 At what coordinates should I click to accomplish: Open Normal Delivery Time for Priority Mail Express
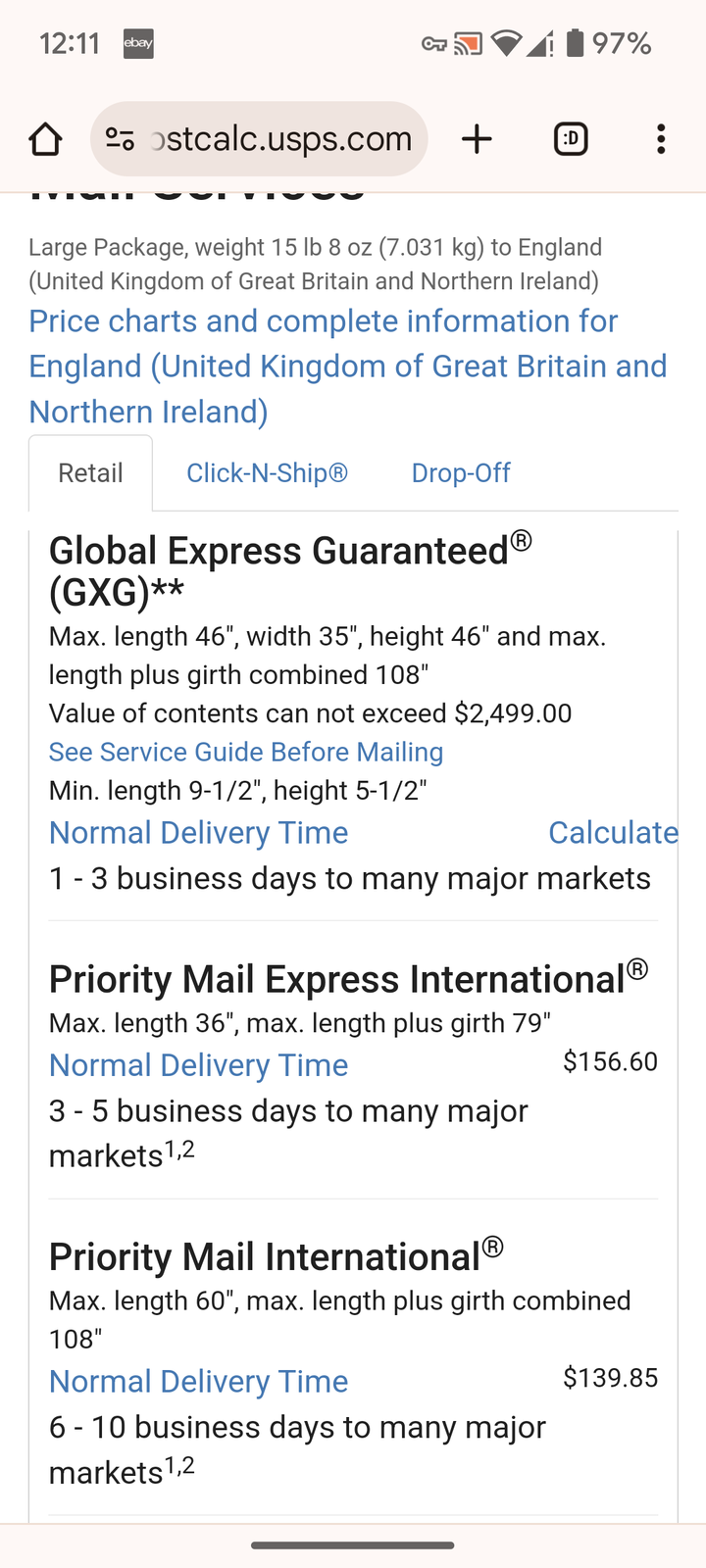pyautogui.click(x=198, y=1065)
